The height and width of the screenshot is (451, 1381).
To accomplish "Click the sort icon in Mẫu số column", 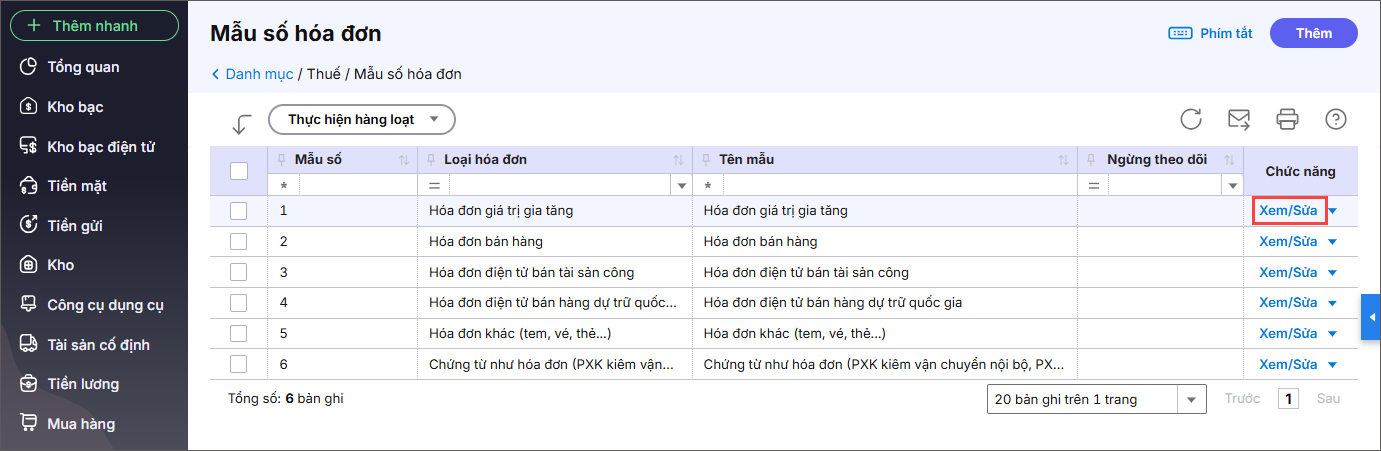I will click(x=404, y=160).
